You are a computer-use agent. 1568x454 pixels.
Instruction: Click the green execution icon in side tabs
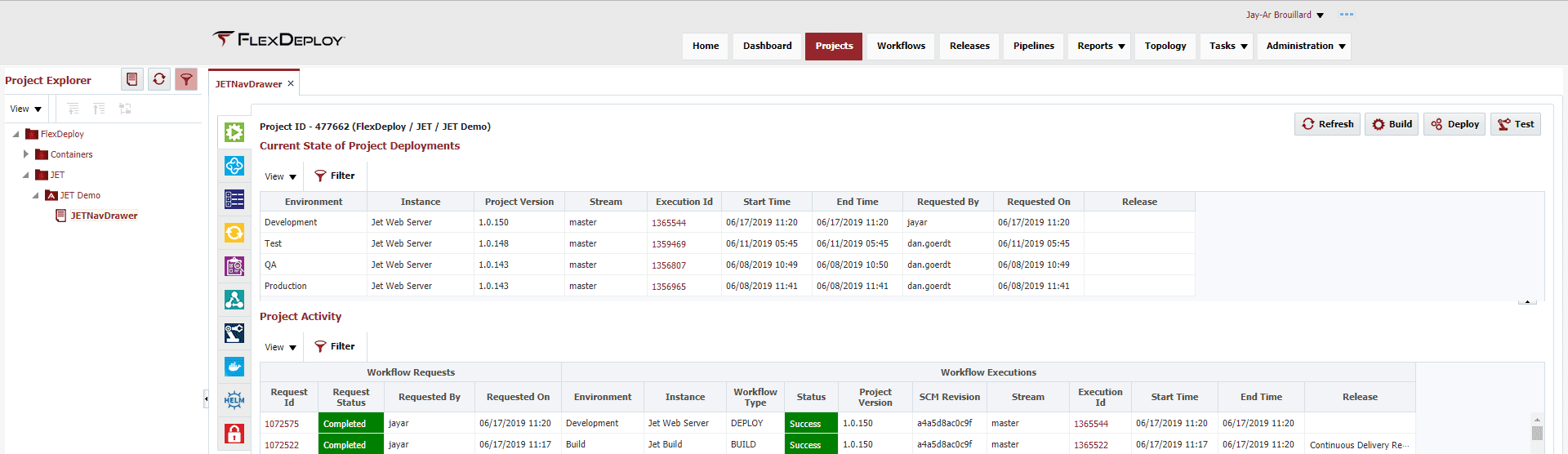[x=234, y=132]
